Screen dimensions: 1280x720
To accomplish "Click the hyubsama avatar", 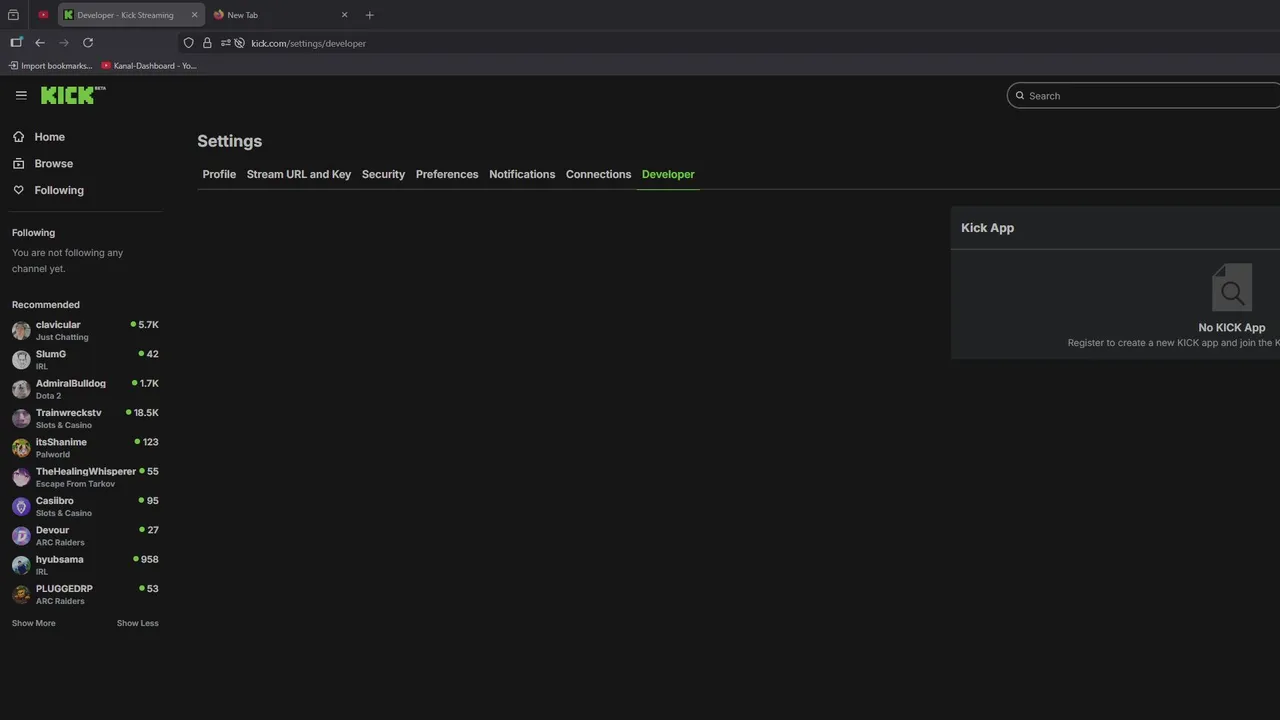I will [x=21, y=566].
